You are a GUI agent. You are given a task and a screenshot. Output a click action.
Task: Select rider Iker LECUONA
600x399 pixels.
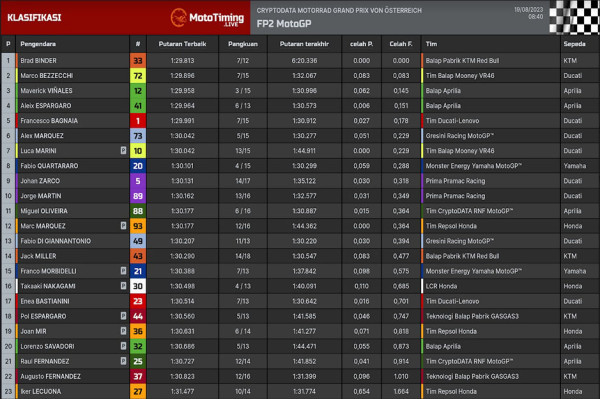41,391
